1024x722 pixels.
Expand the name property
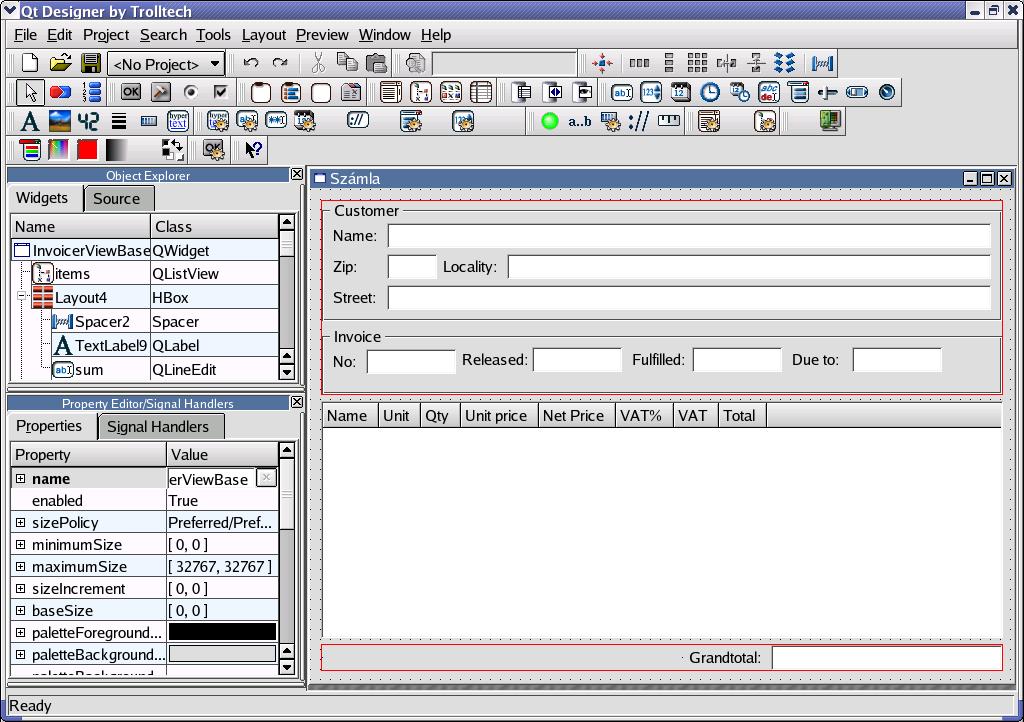(x=21, y=479)
